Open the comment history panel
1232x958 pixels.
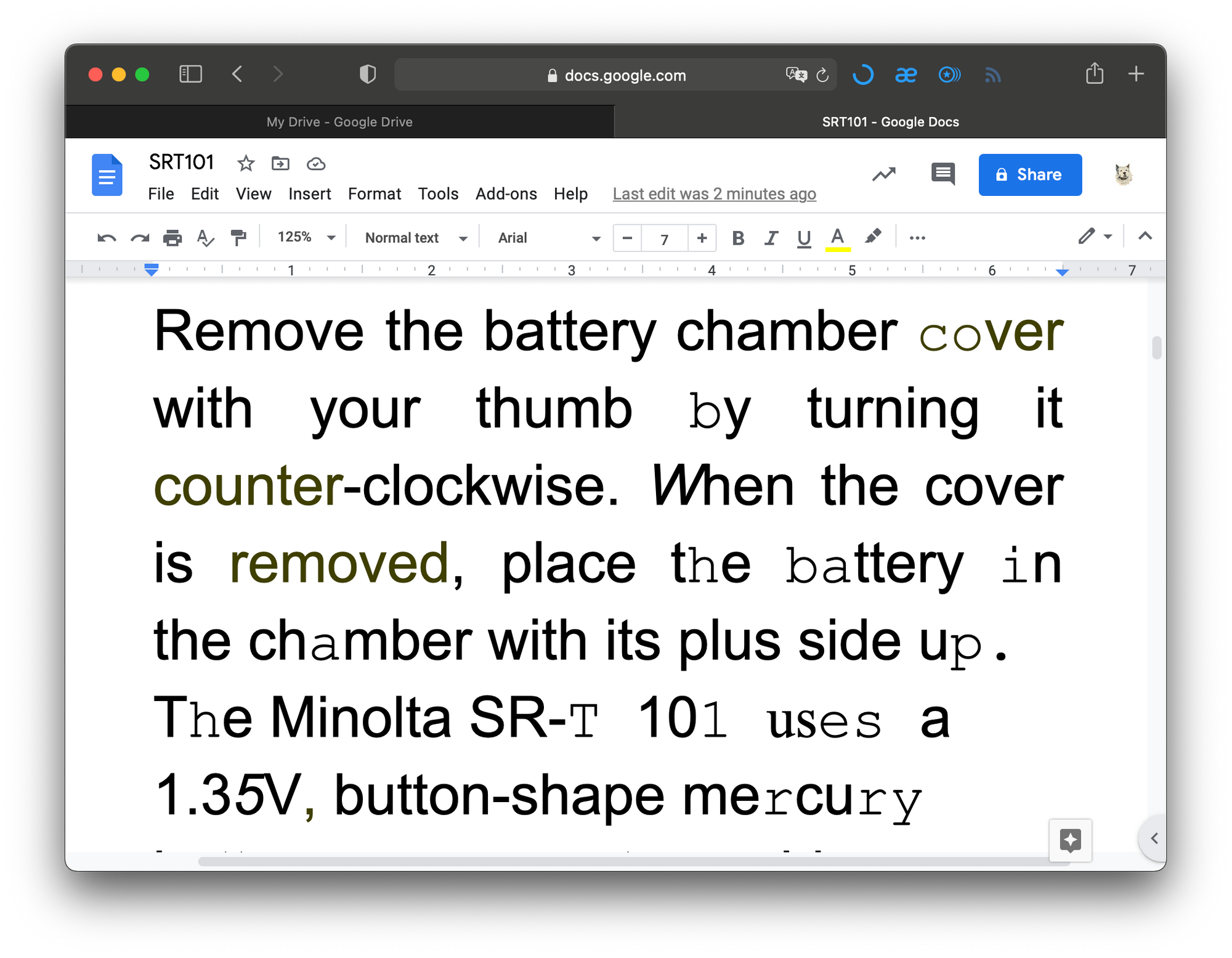click(x=942, y=174)
